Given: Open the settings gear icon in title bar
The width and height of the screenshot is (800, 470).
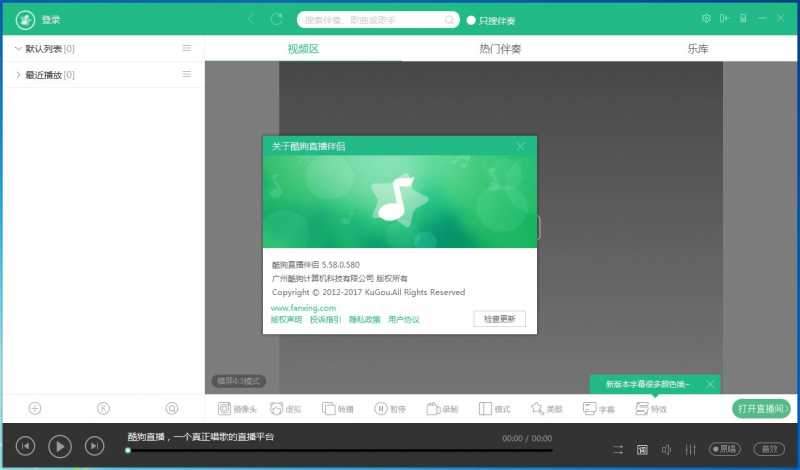Looking at the screenshot, I should click(x=706, y=18).
